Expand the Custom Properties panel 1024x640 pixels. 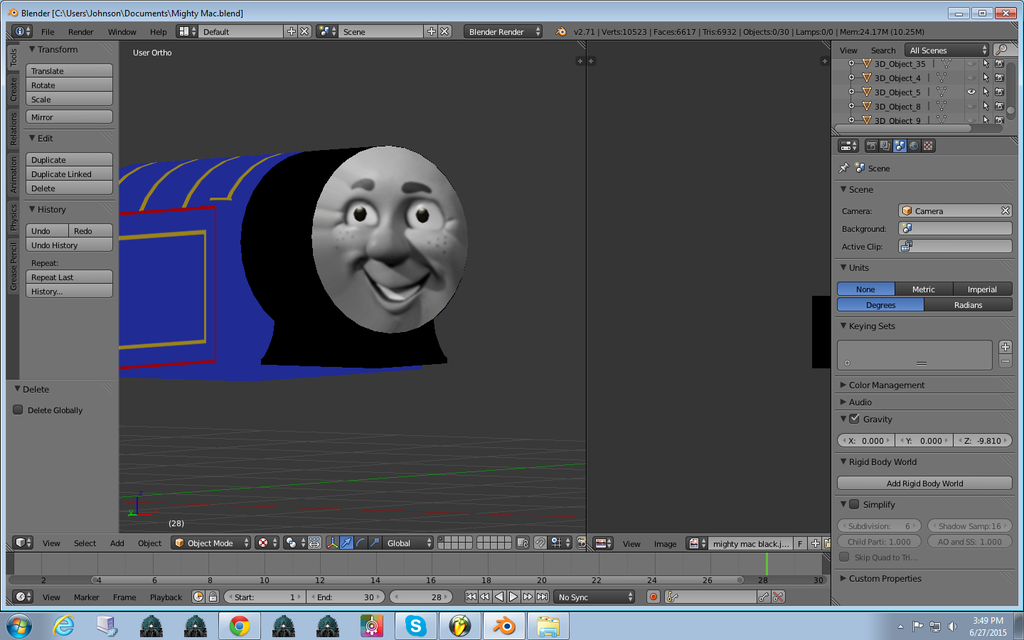pos(884,578)
